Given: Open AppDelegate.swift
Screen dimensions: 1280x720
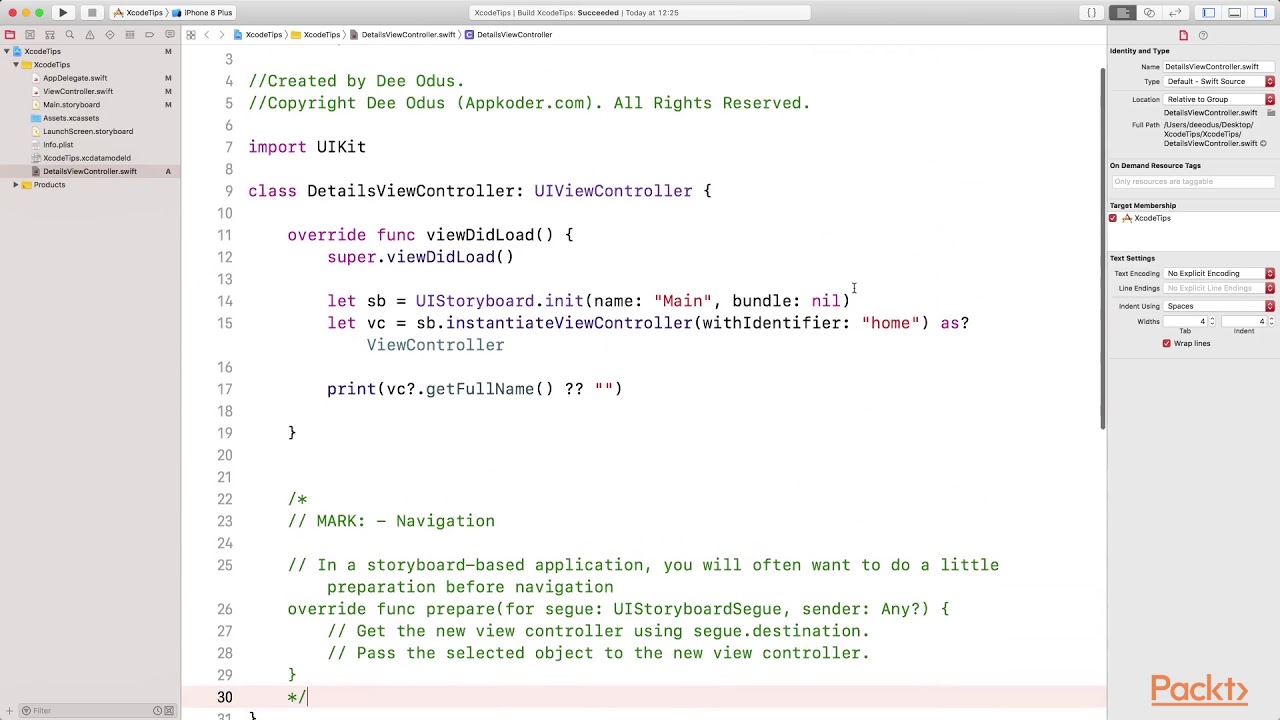Looking at the screenshot, I should click(75, 78).
